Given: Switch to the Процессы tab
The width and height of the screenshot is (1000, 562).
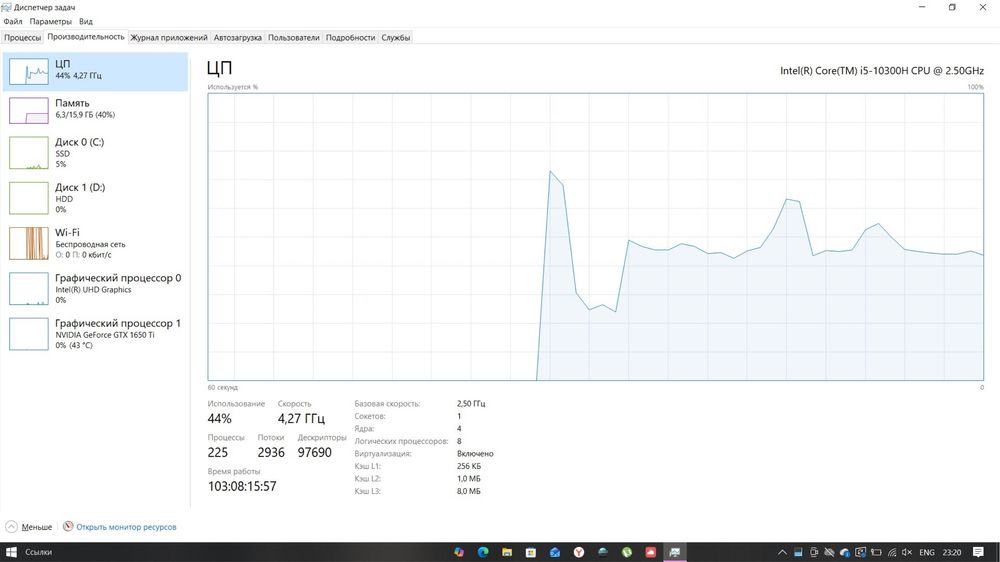Looking at the screenshot, I should (22, 38).
